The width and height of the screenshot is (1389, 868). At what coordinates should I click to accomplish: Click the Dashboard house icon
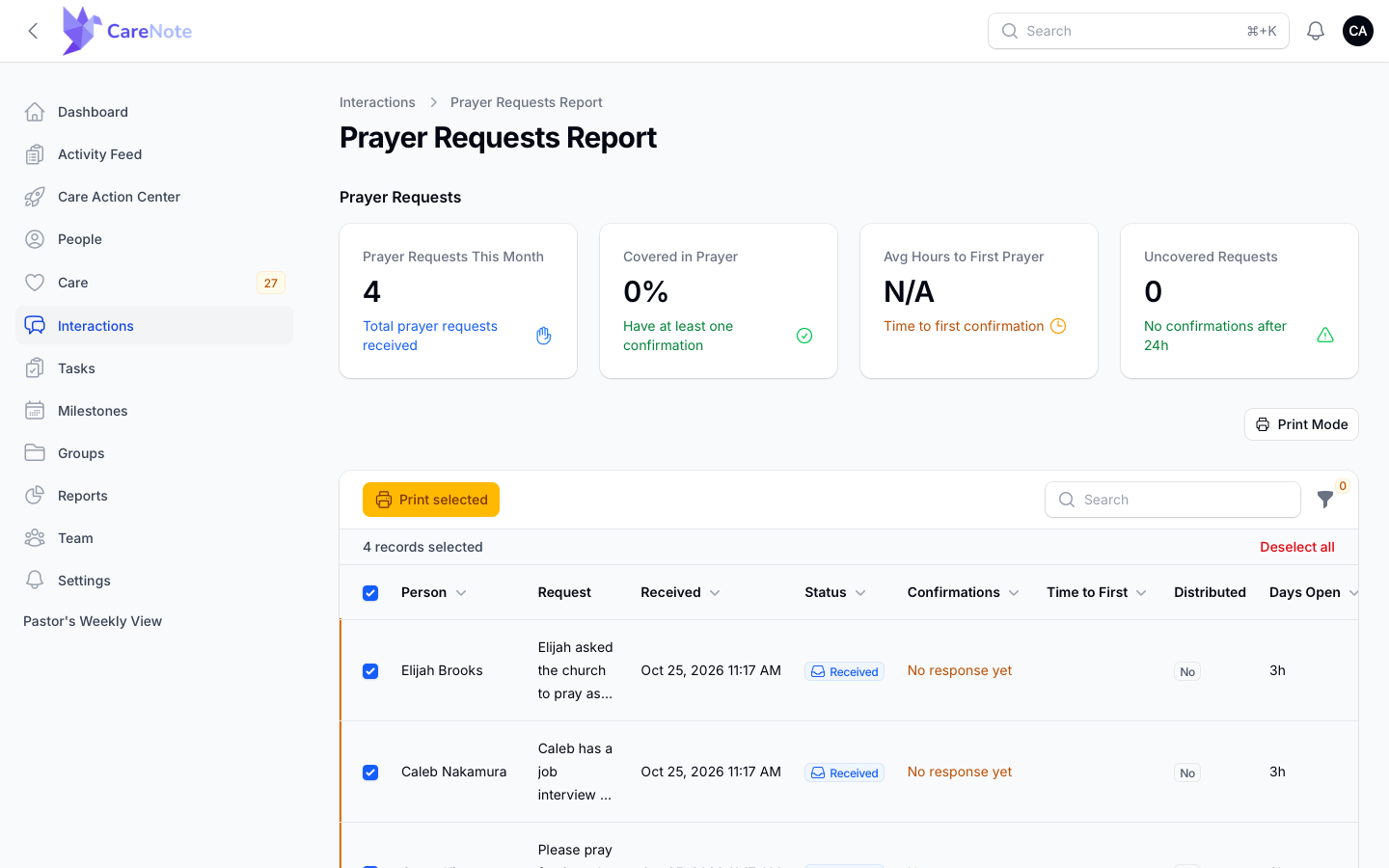pyautogui.click(x=35, y=112)
